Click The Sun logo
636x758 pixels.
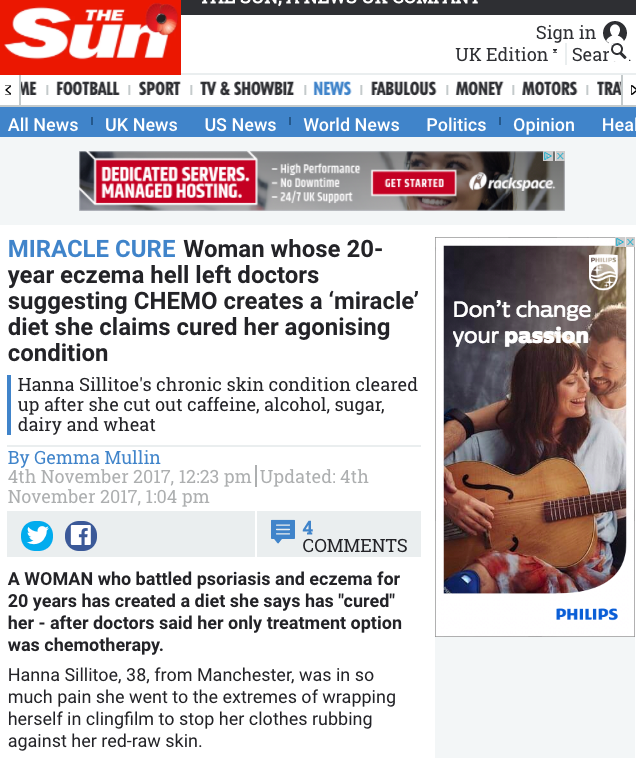(90, 37)
